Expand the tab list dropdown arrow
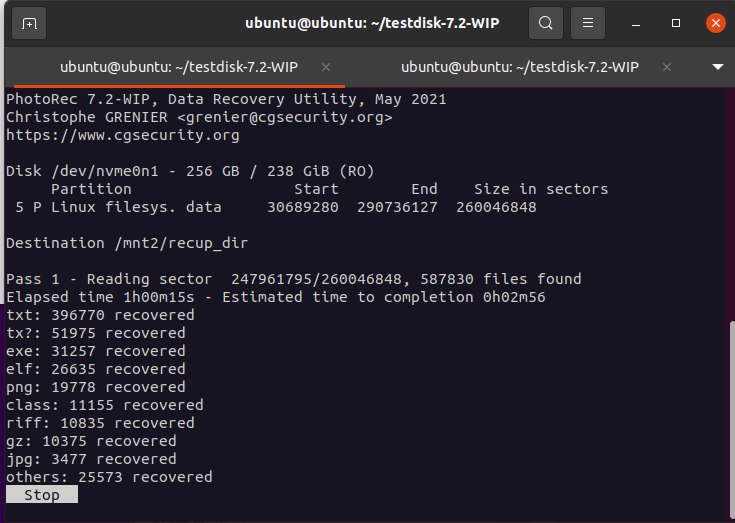735x523 pixels. (718, 67)
